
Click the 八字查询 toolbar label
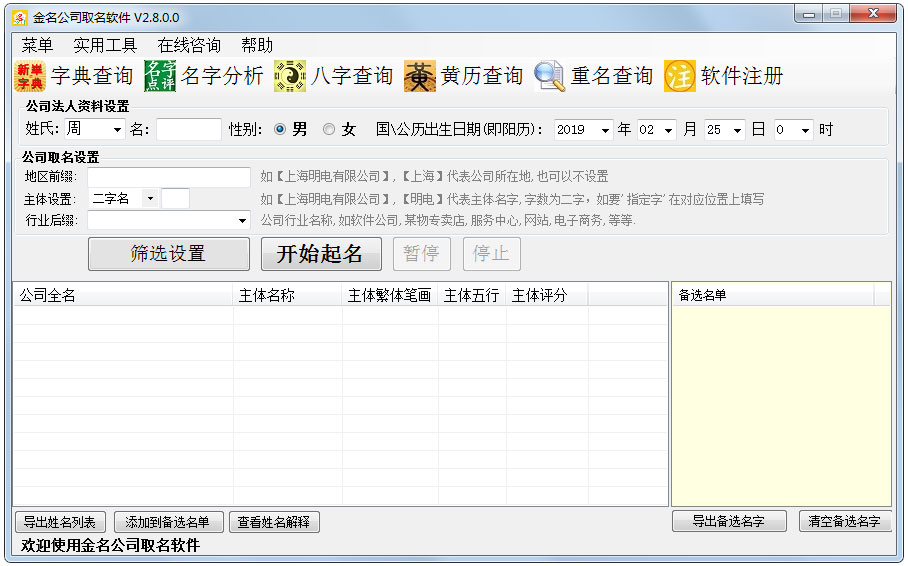coord(352,76)
